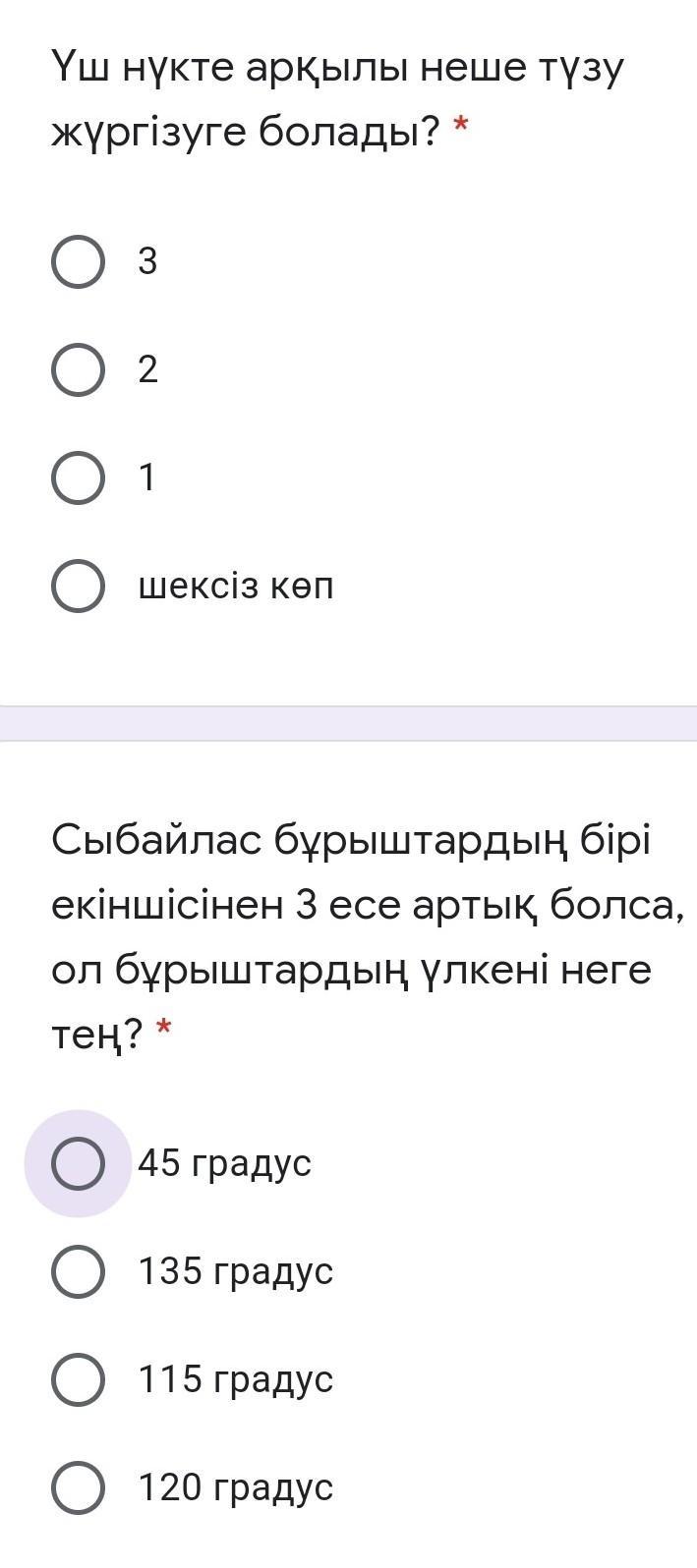
Task: Pick the radio button beside answer 1
Action: [x=78, y=478]
